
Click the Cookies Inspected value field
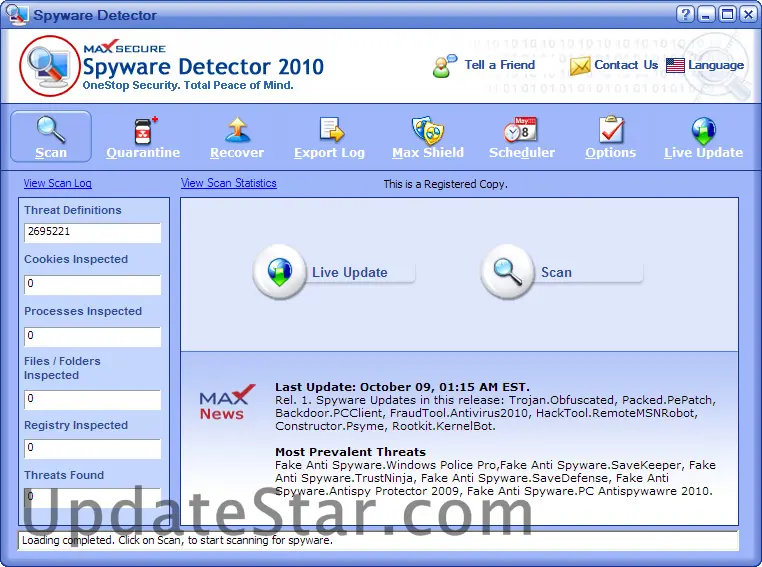click(92, 285)
